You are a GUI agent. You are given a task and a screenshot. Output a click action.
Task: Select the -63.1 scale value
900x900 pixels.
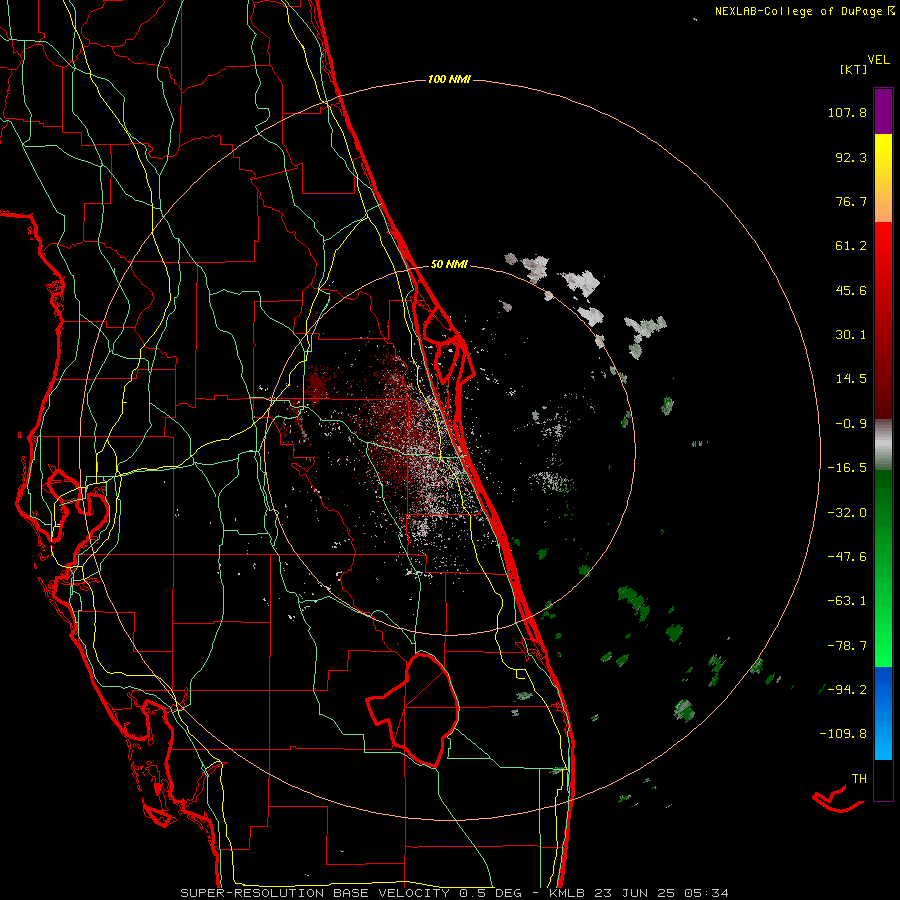click(847, 601)
